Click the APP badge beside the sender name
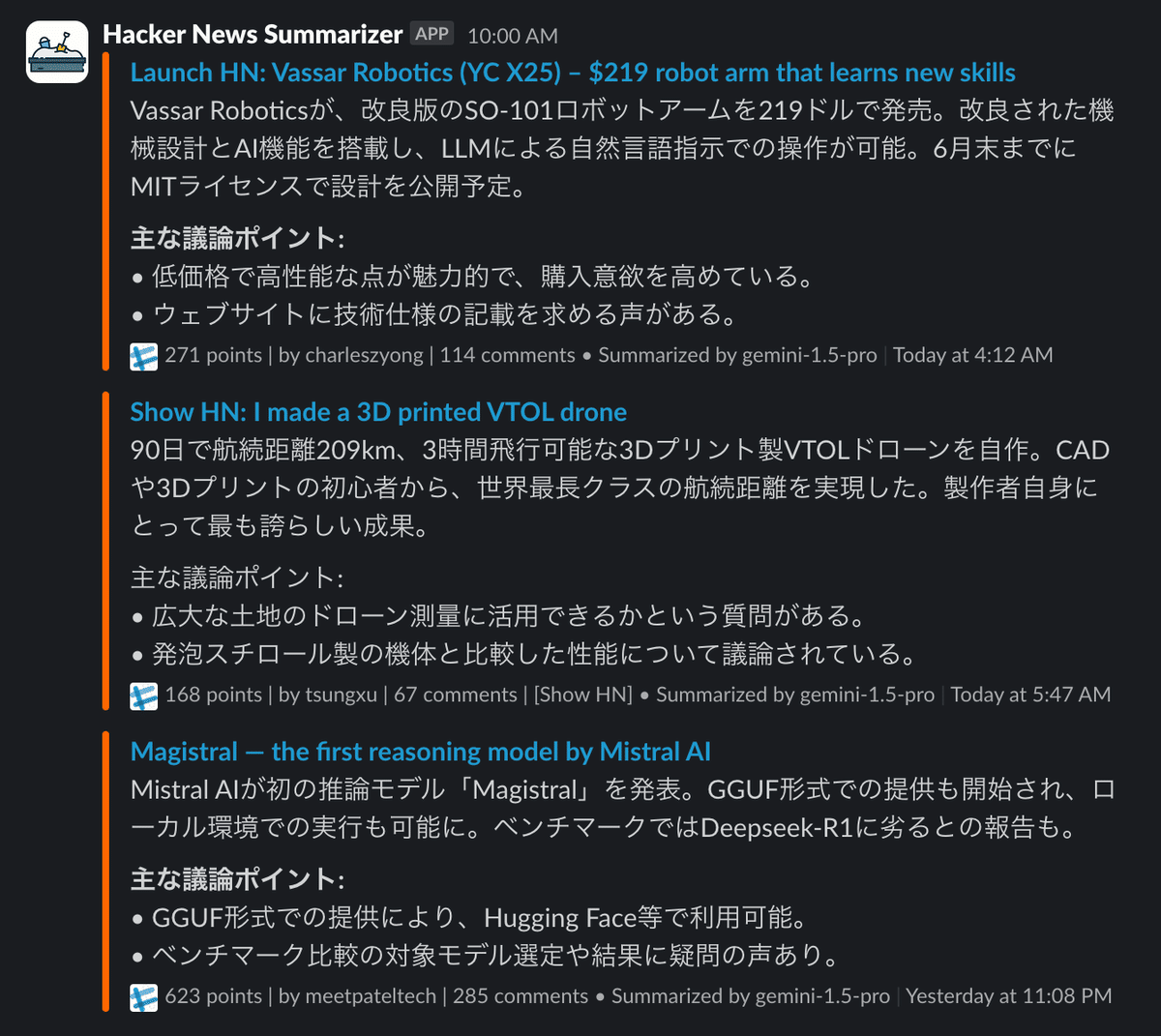This screenshot has width=1161, height=1036. 432,34
